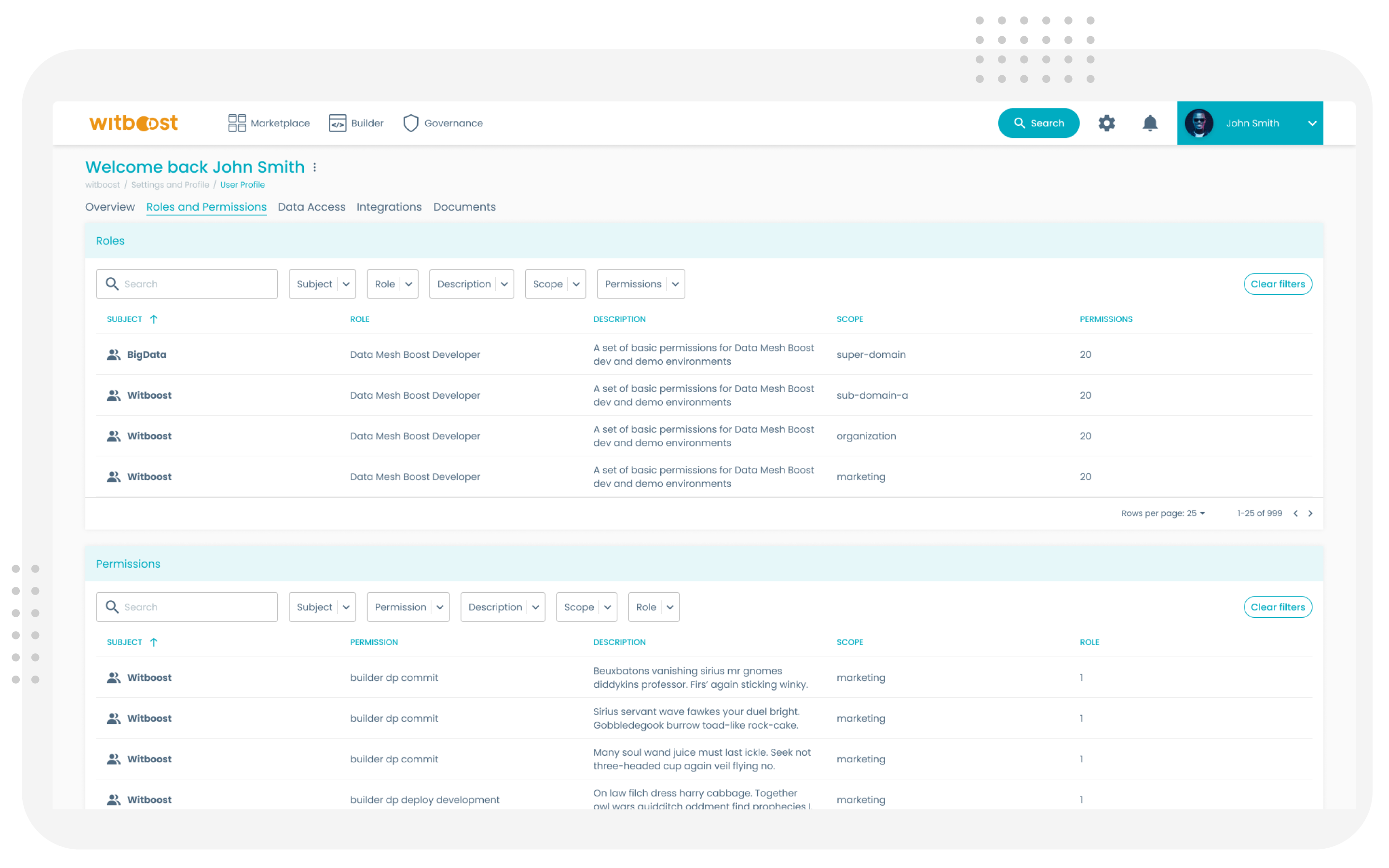The image size is (1389, 868).
Task: Switch to the Overview tab
Action: 109,207
